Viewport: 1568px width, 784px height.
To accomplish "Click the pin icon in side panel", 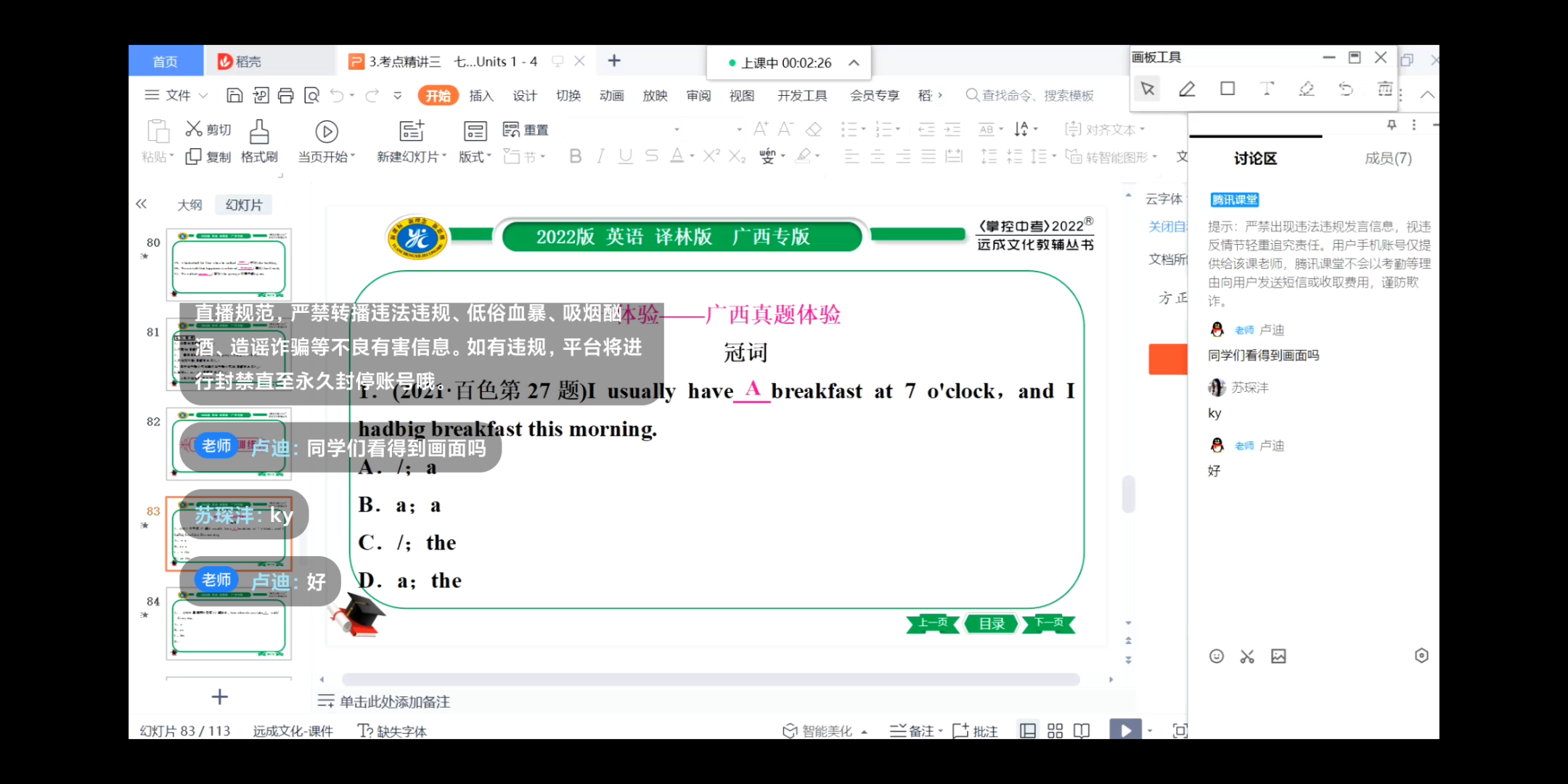I will [x=1392, y=125].
